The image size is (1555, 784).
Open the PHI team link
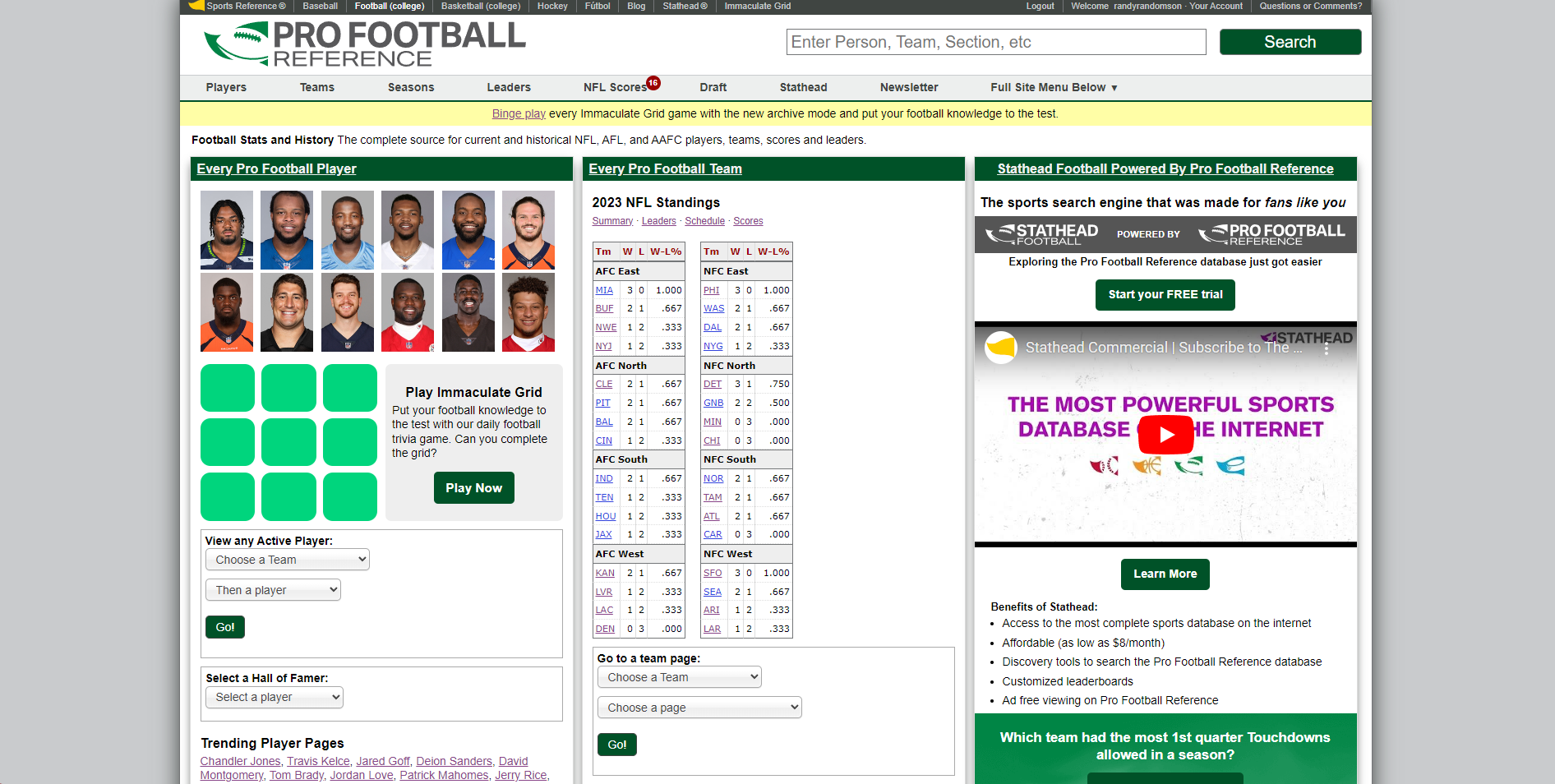point(711,290)
